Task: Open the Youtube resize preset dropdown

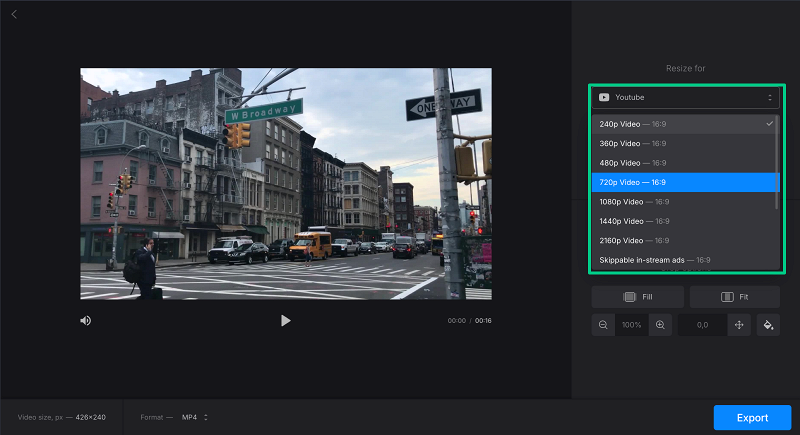Action: (686, 97)
